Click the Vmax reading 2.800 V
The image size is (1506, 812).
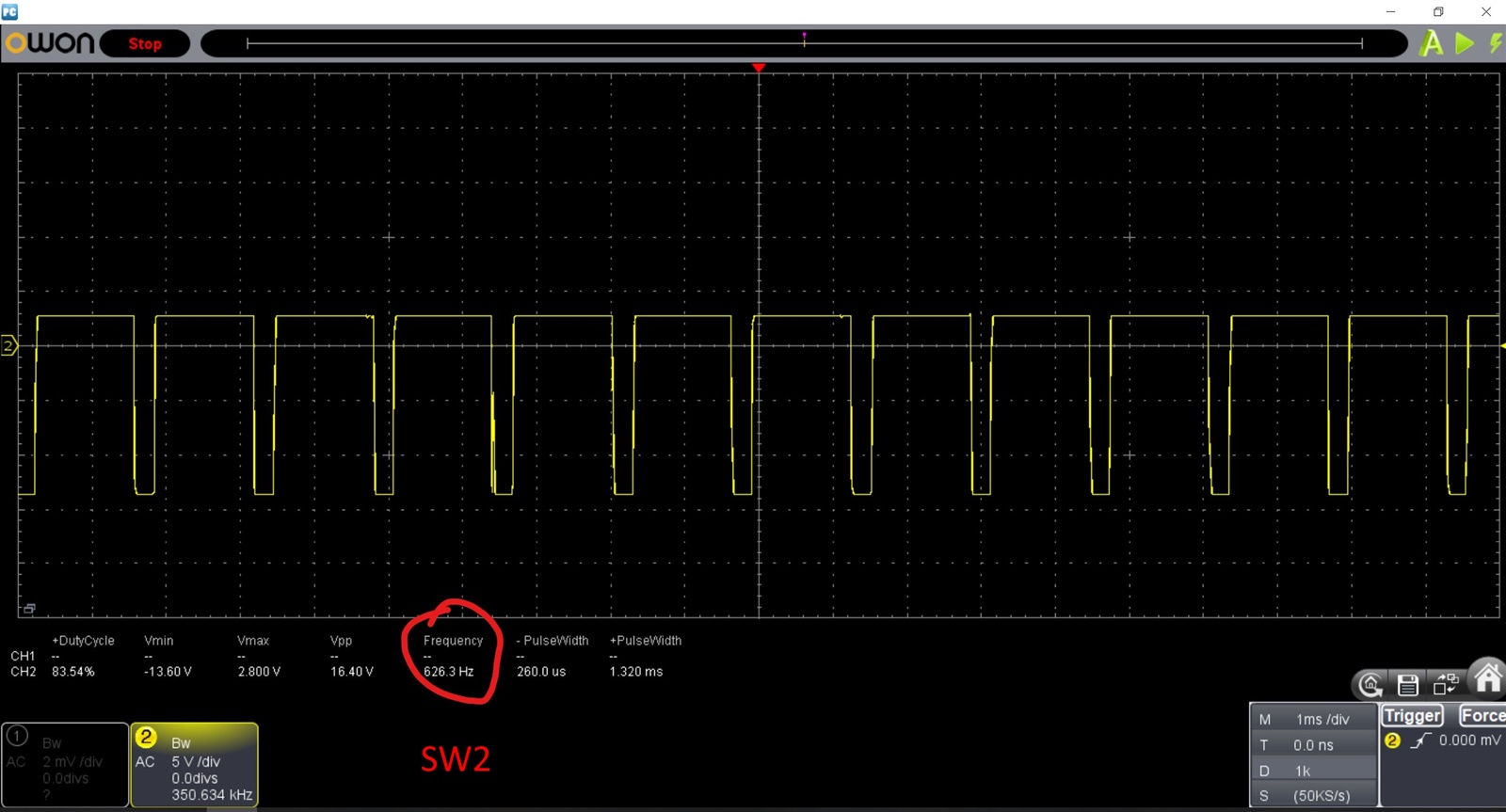[x=259, y=672]
